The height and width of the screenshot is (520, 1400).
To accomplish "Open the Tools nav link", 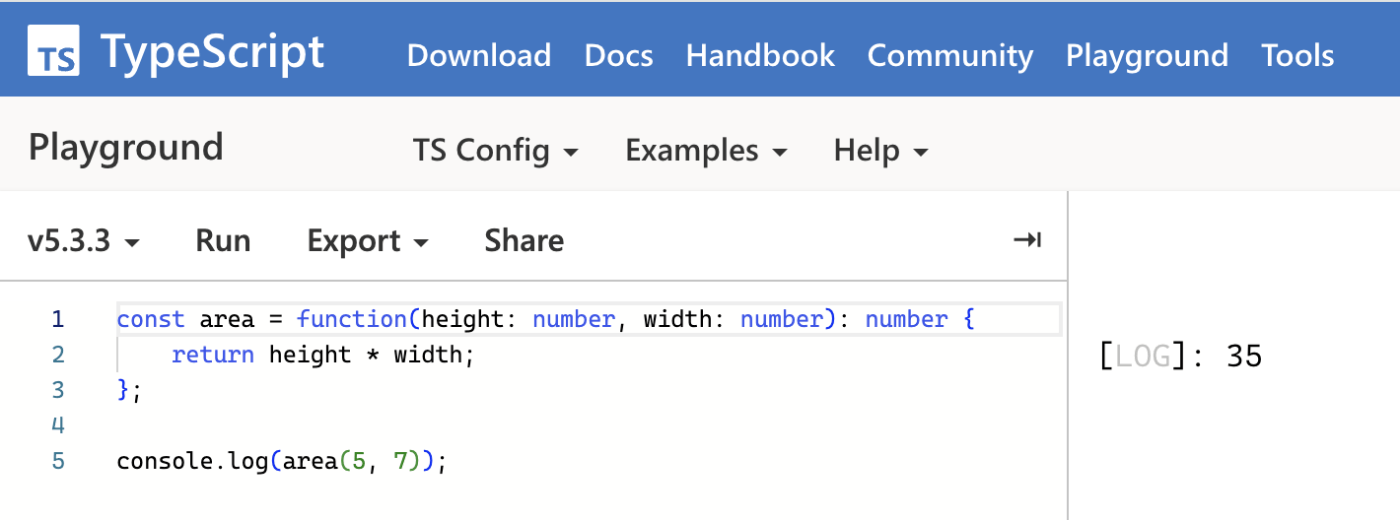I will point(1298,55).
